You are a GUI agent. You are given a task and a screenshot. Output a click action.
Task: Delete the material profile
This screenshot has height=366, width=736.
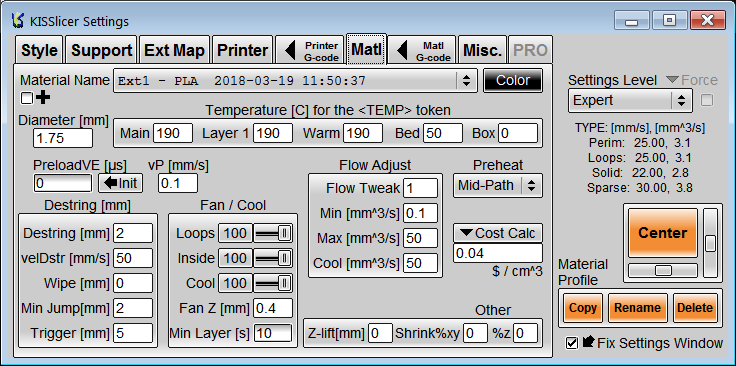pyautogui.click(x=695, y=308)
